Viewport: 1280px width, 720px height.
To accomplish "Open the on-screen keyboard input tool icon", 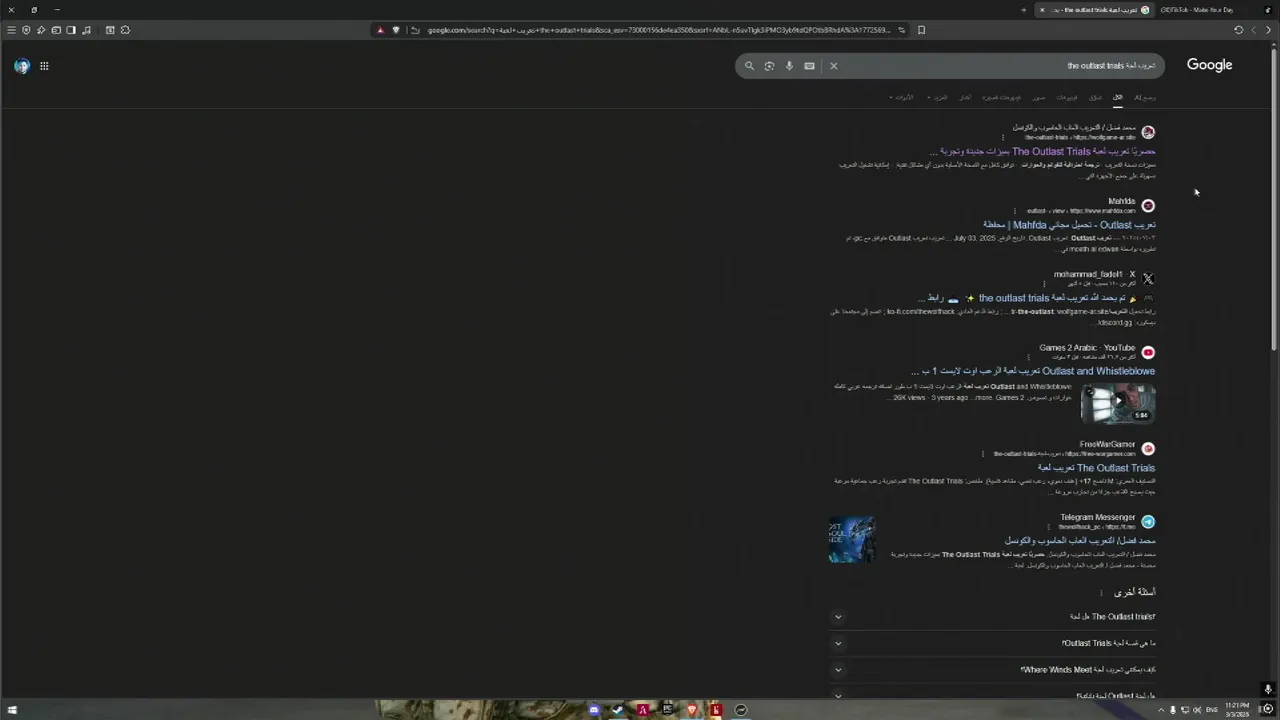I will pos(809,66).
